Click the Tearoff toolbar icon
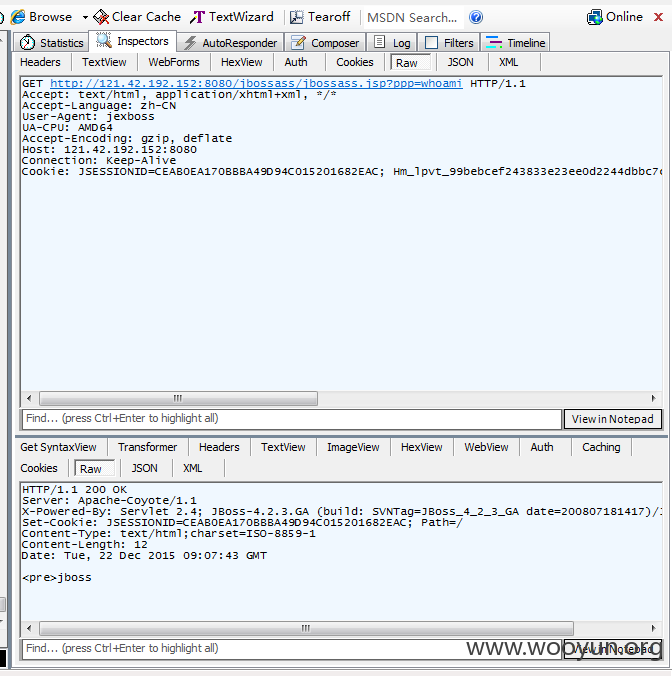Viewport: 672px width, 676px height. [x=297, y=17]
